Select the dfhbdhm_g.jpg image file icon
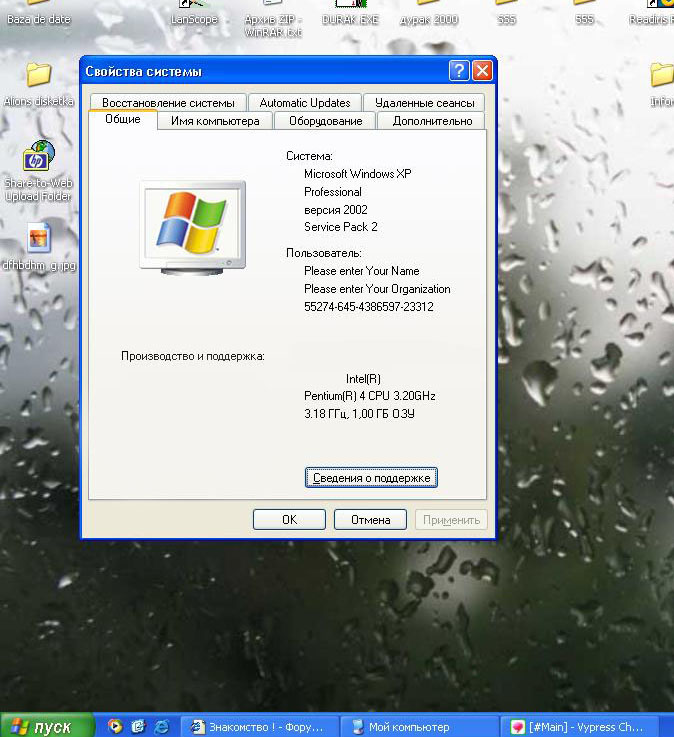This screenshot has height=737, width=674. (38, 238)
